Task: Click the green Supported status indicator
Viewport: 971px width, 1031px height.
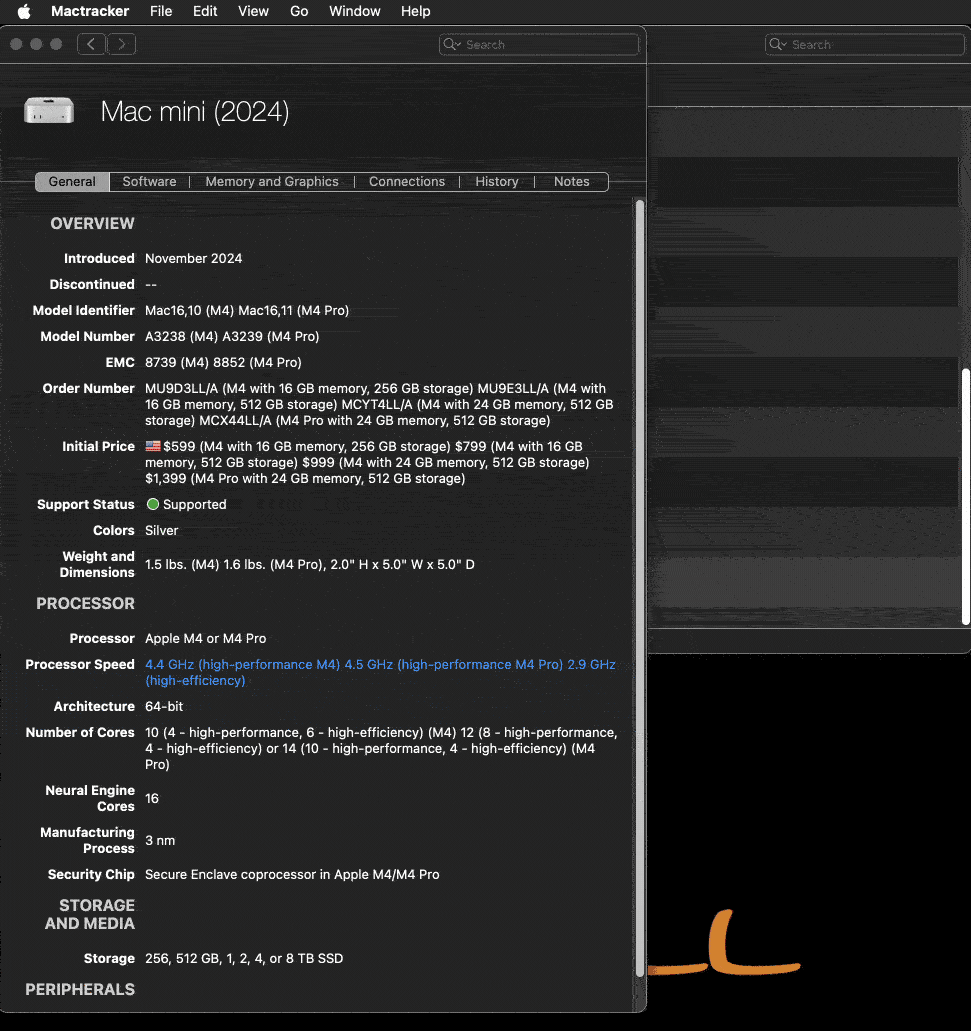Action: 153,504
